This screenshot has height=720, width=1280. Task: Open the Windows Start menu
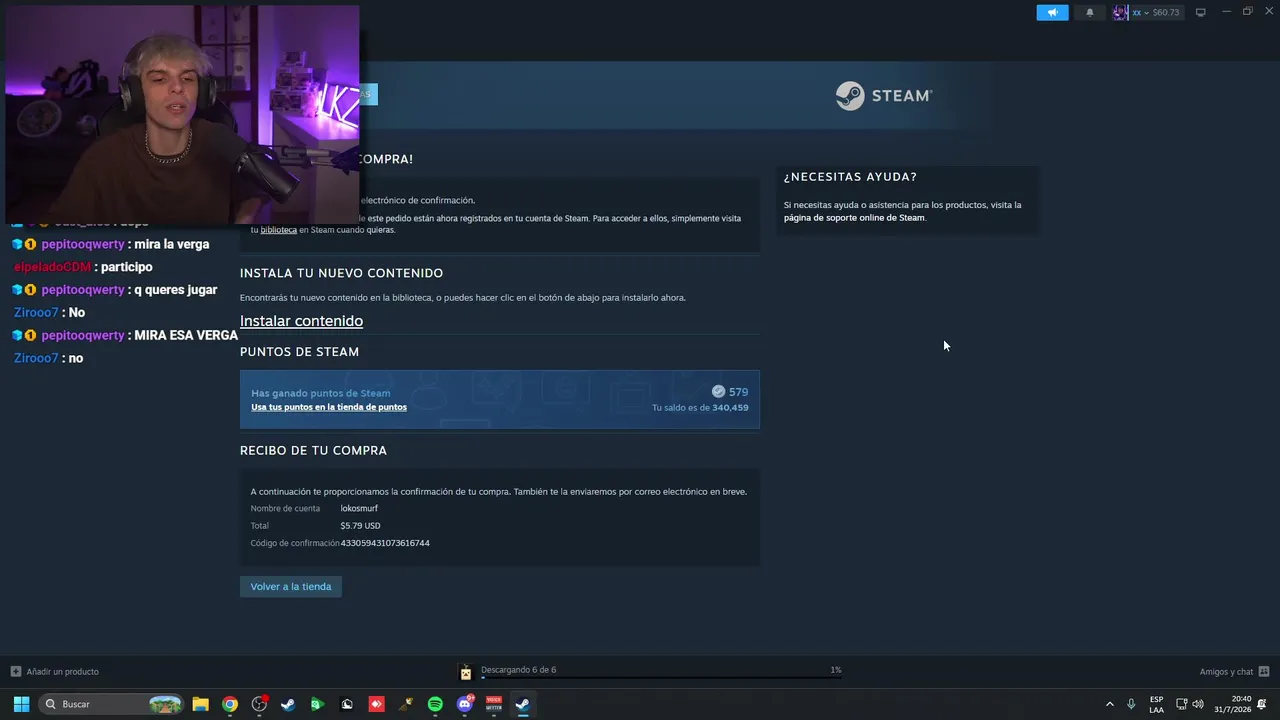click(x=21, y=704)
